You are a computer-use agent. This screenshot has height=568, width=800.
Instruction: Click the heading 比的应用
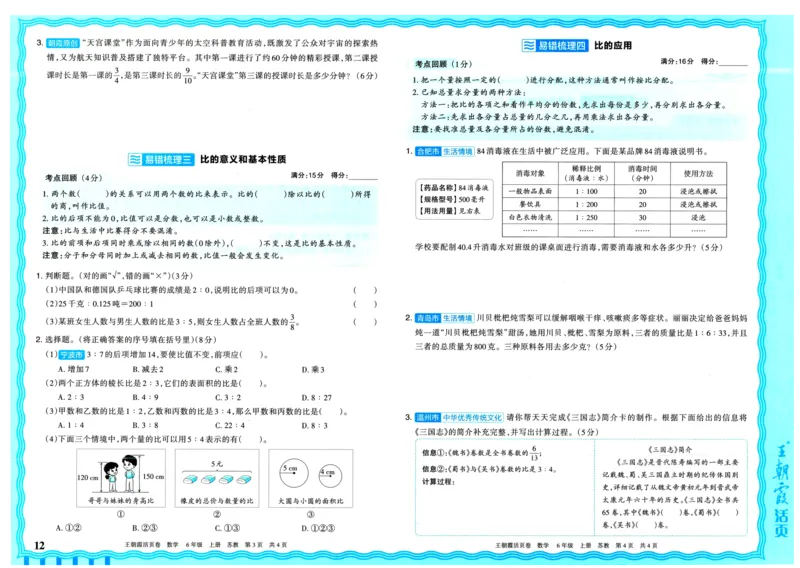coord(613,45)
